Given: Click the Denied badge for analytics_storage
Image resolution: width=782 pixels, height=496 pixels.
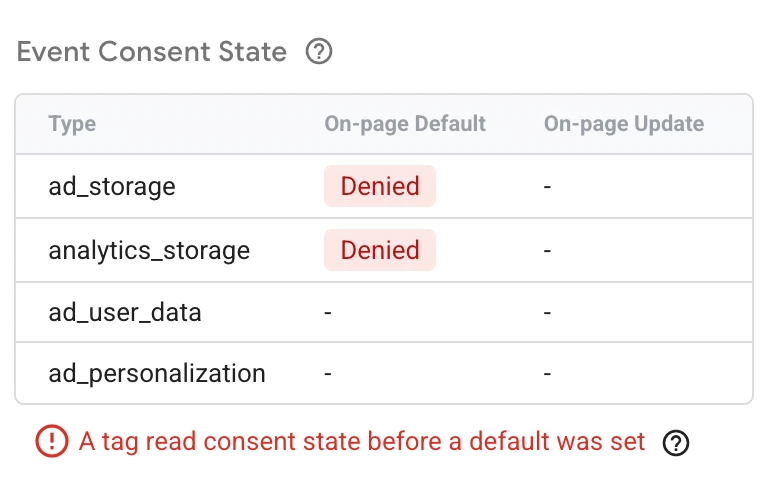Looking at the screenshot, I should pos(380,250).
